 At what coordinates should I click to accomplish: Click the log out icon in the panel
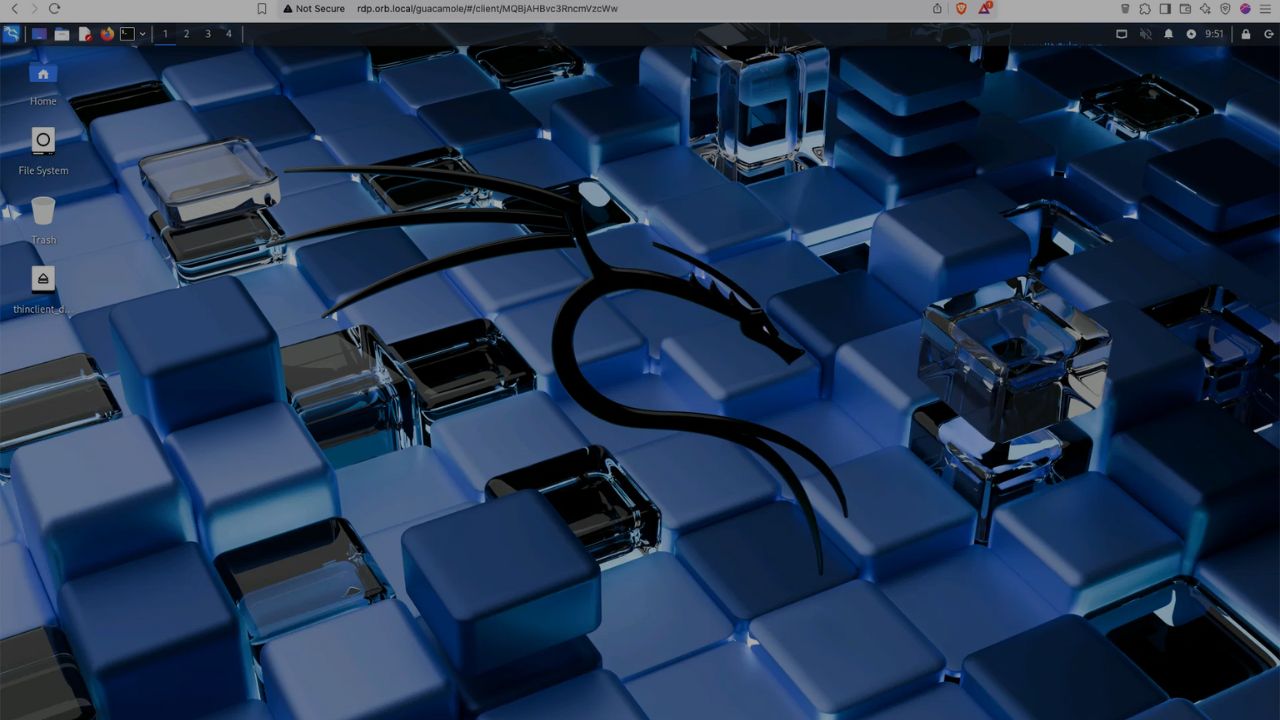click(1268, 34)
